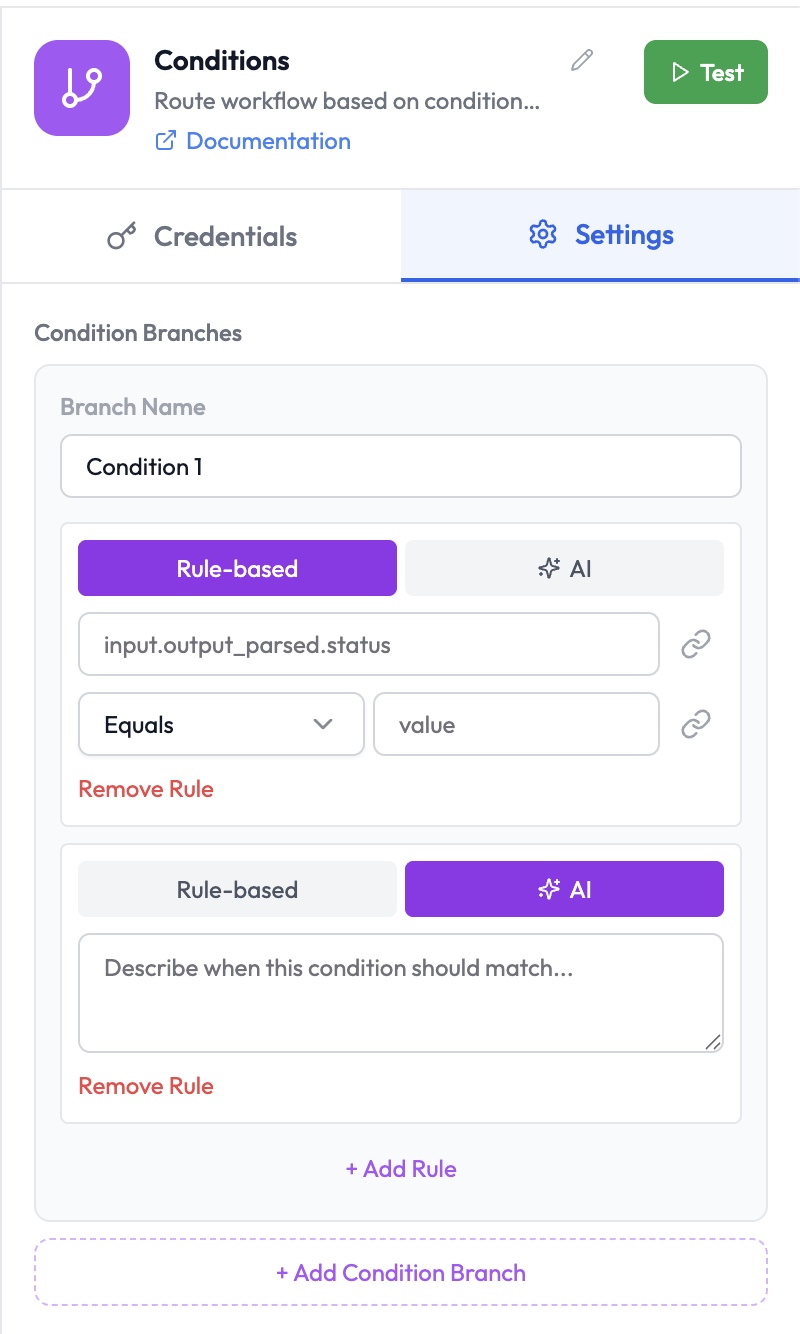Viewport: 800px width, 1334px height.
Task: Click Remove Rule under the first rule
Action: tap(145, 789)
